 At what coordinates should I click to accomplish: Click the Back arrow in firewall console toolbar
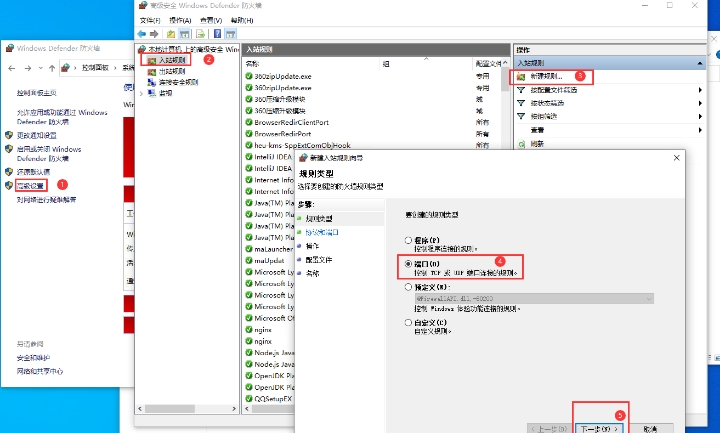(x=141, y=34)
